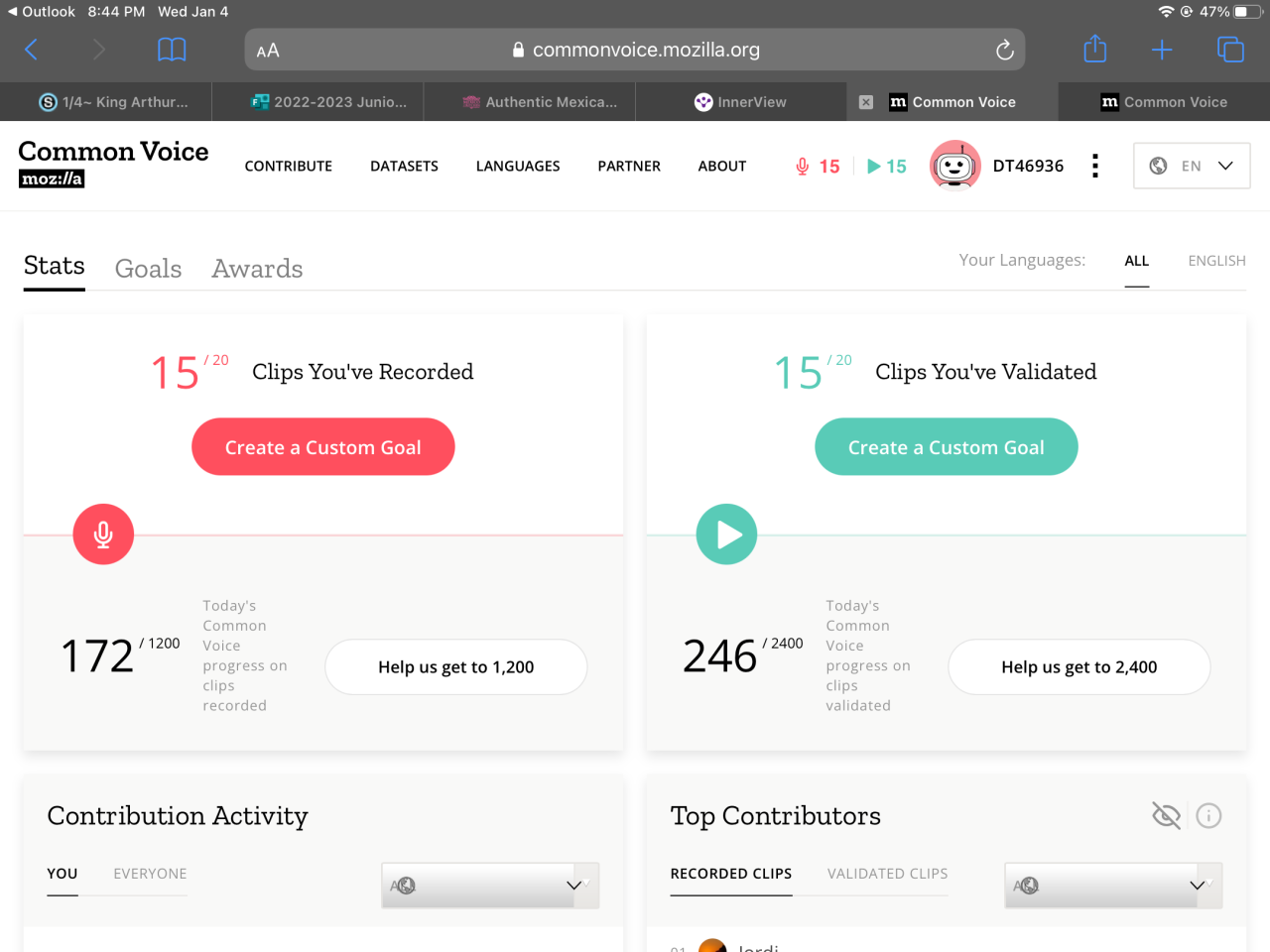1270x952 pixels.
Task: Tap the Safari back arrow
Action: click(32, 50)
